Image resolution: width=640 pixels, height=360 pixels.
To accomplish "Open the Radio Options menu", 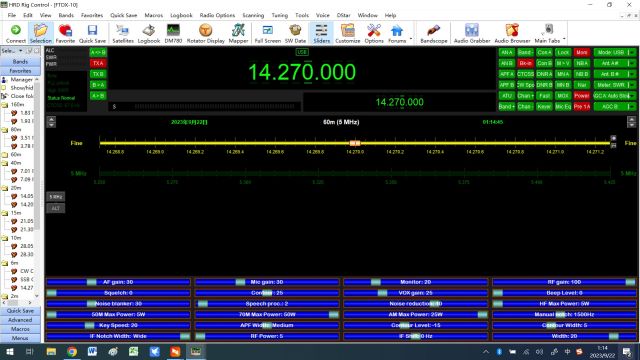I will (x=217, y=15).
